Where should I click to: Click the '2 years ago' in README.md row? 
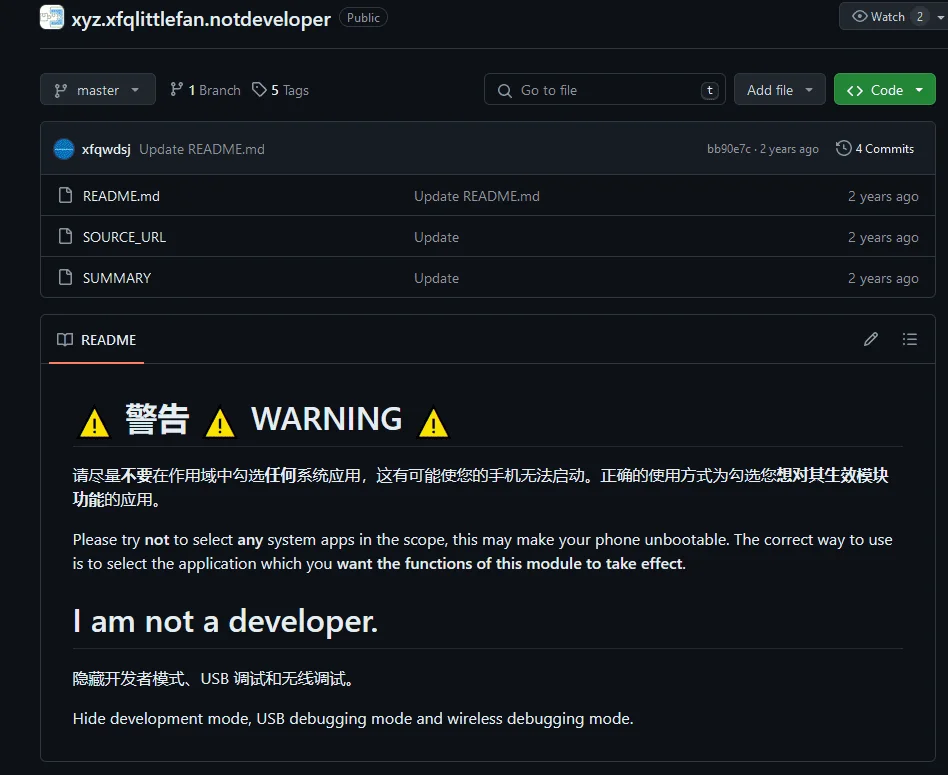883,196
